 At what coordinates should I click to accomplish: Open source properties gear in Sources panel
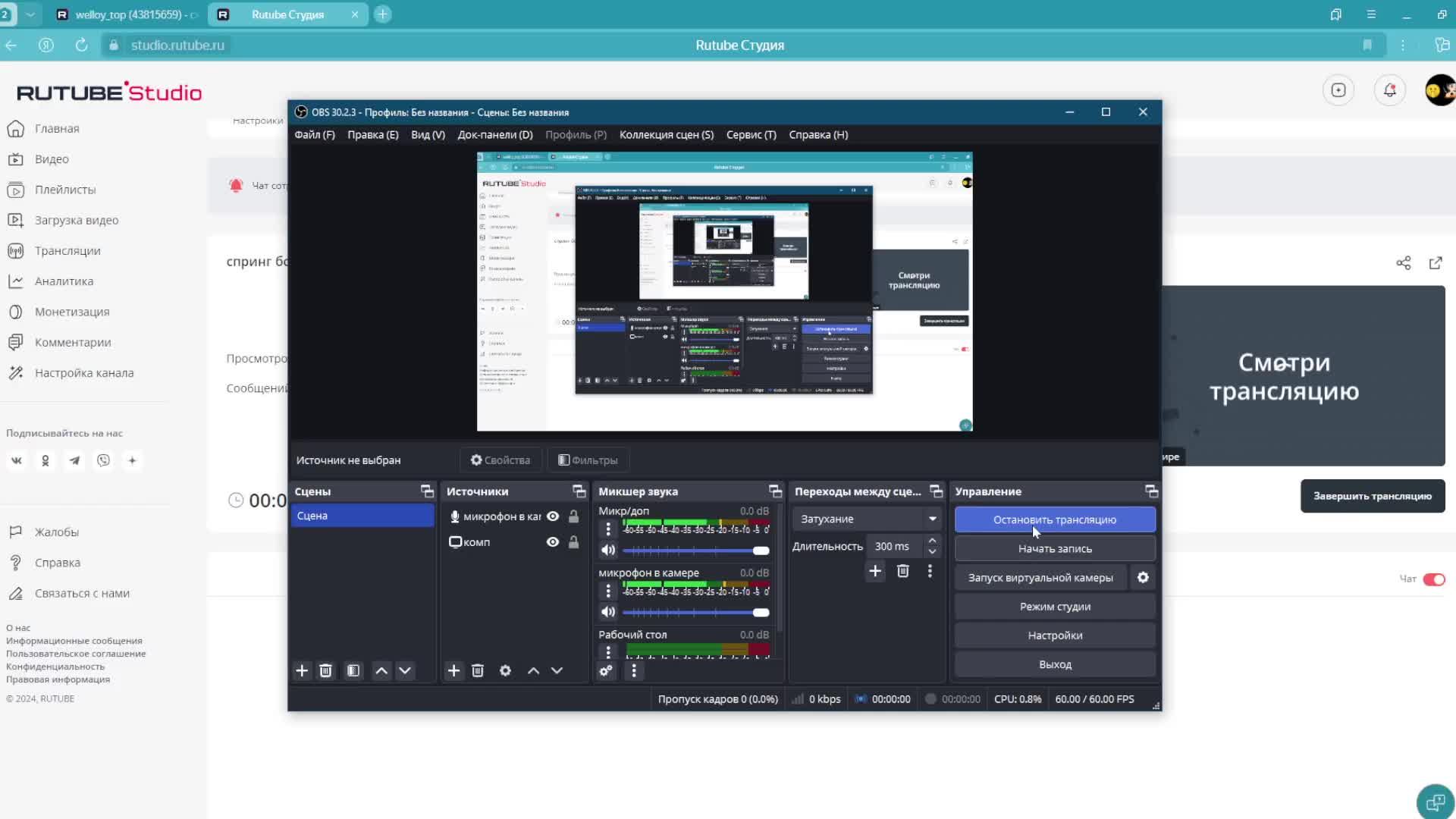pos(505,671)
